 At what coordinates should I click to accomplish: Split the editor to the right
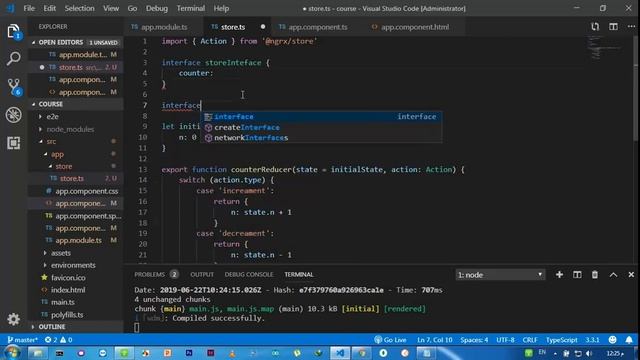click(x=613, y=27)
